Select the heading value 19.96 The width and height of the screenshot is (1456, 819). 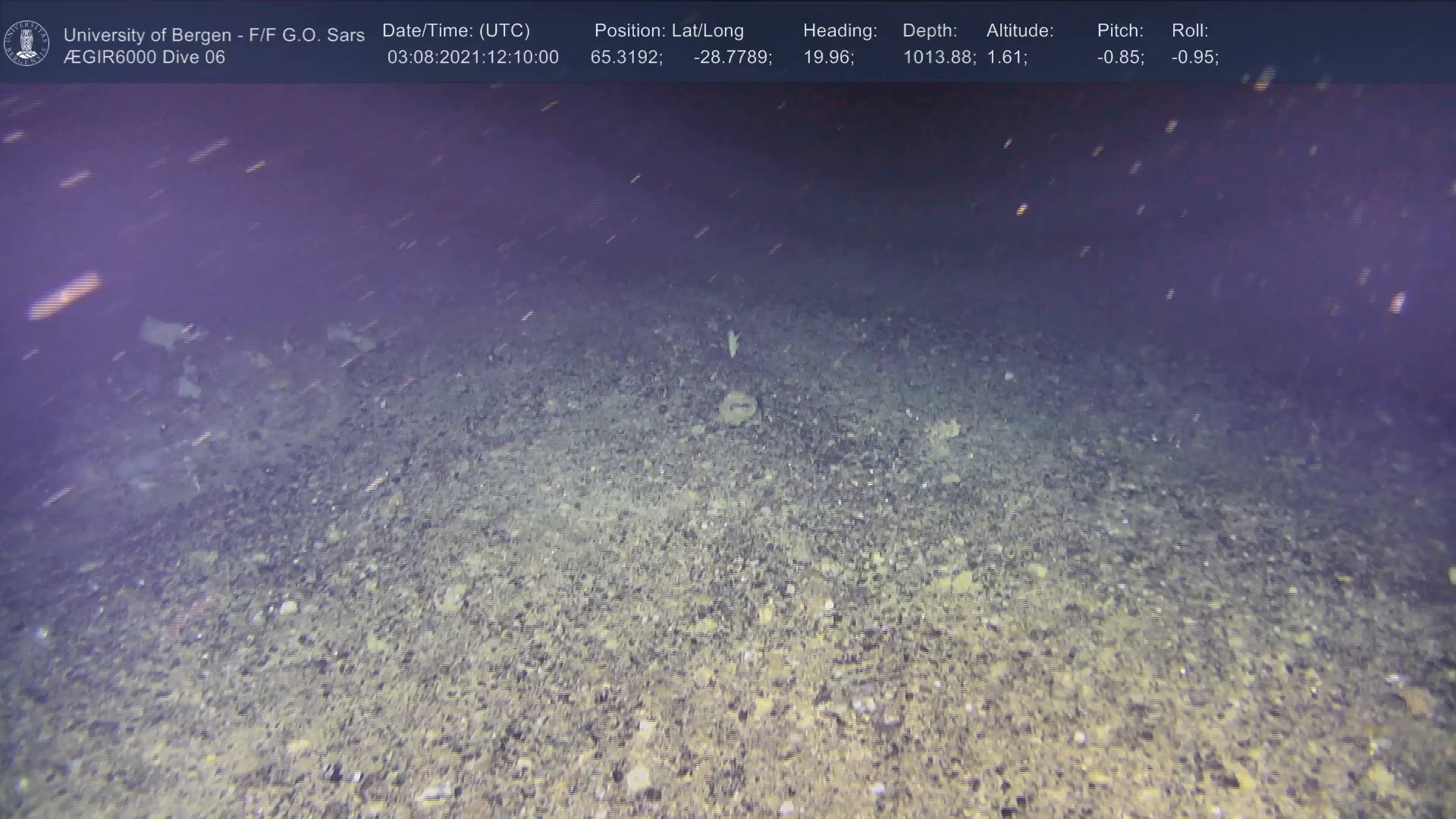(828, 58)
